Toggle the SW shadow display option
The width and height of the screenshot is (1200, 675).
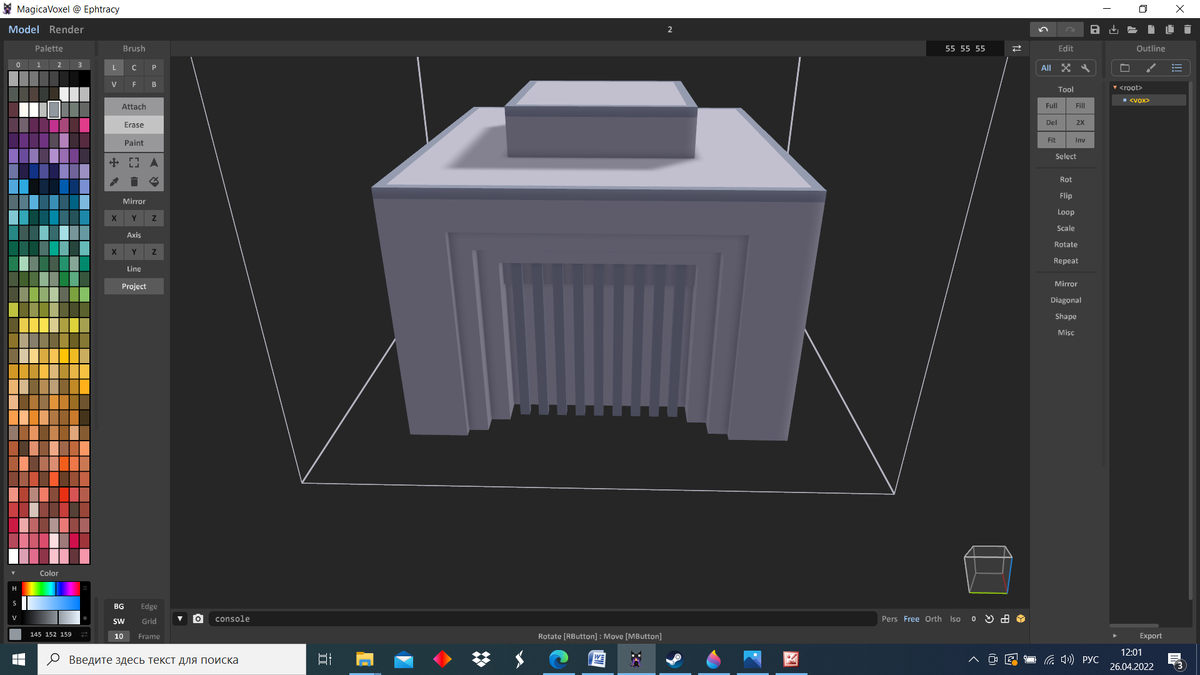[x=119, y=621]
